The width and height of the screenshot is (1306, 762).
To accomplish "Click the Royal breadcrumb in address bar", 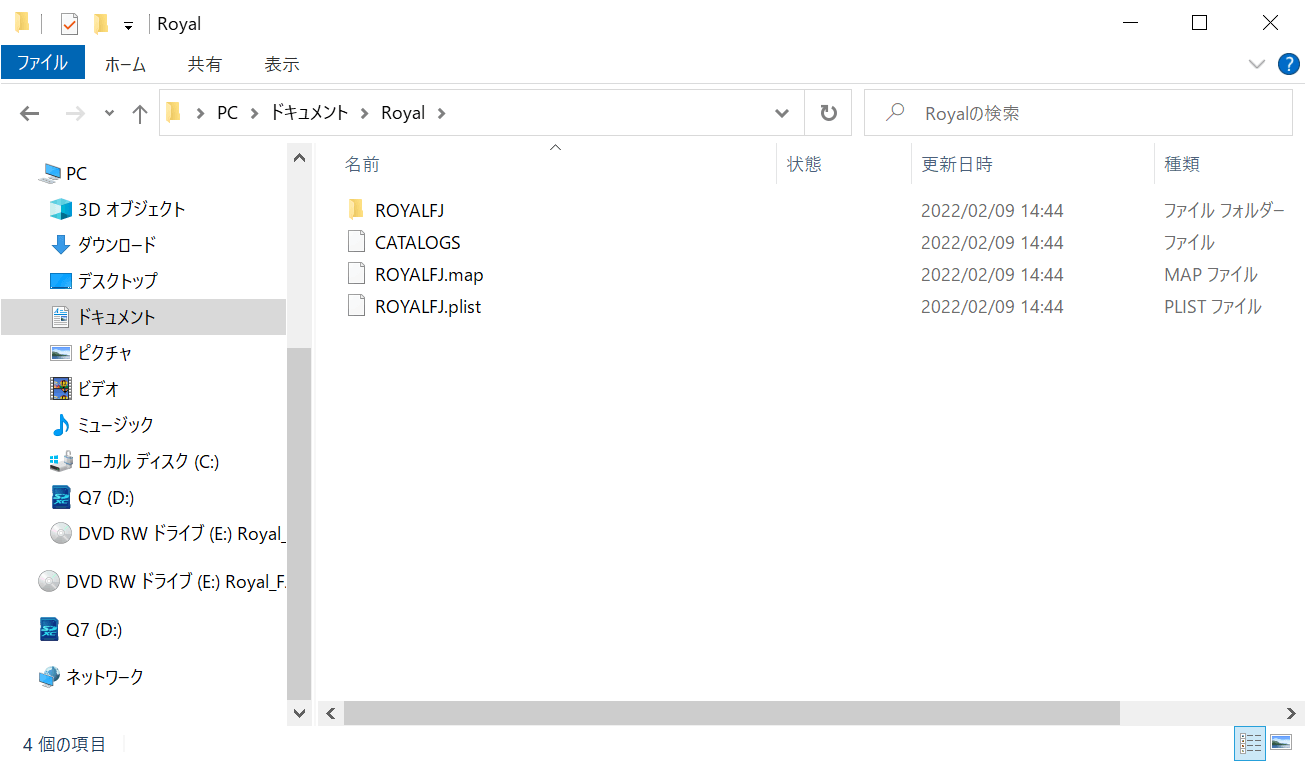I will (x=403, y=113).
